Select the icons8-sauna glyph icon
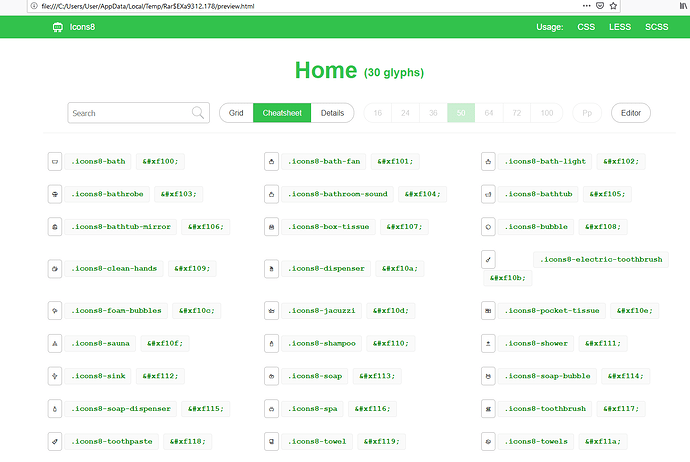 (55, 344)
